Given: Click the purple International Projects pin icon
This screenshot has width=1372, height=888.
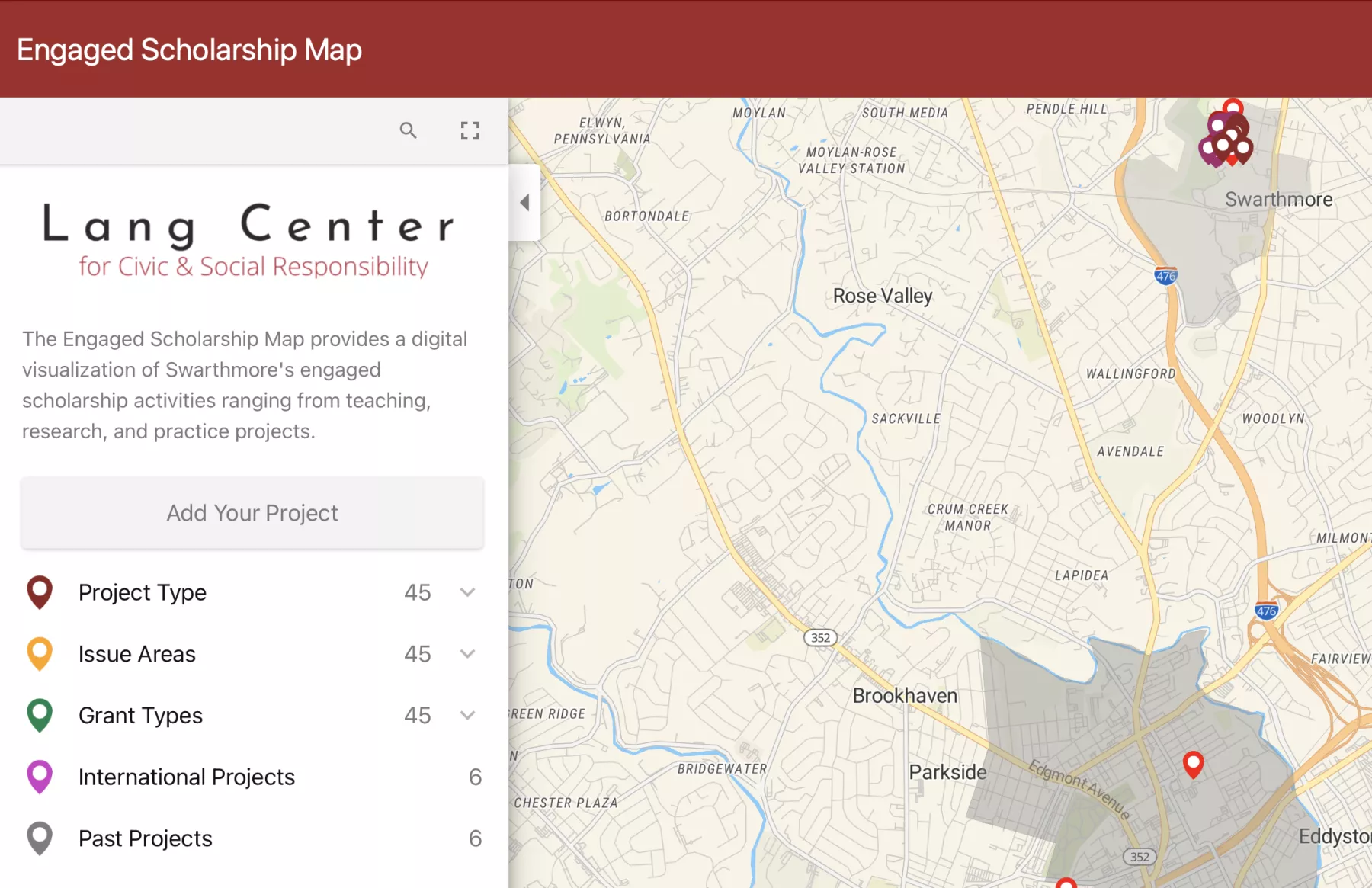Looking at the screenshot, I should pos(40,777).
